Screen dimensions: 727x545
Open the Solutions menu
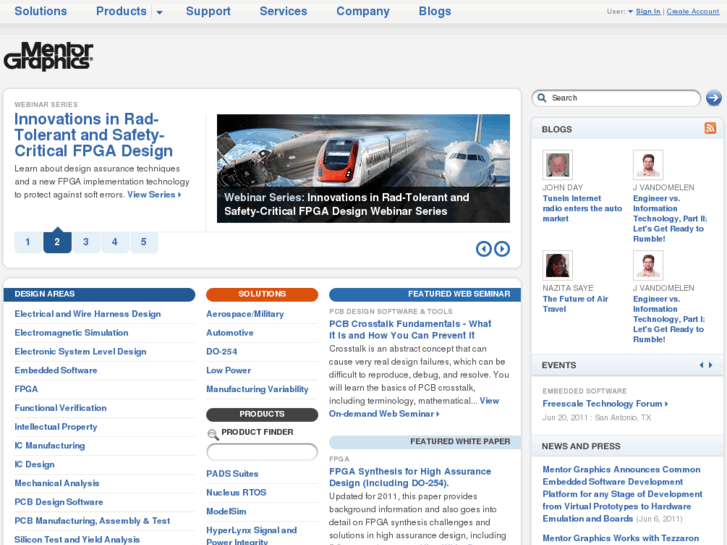tap(41, 11)
